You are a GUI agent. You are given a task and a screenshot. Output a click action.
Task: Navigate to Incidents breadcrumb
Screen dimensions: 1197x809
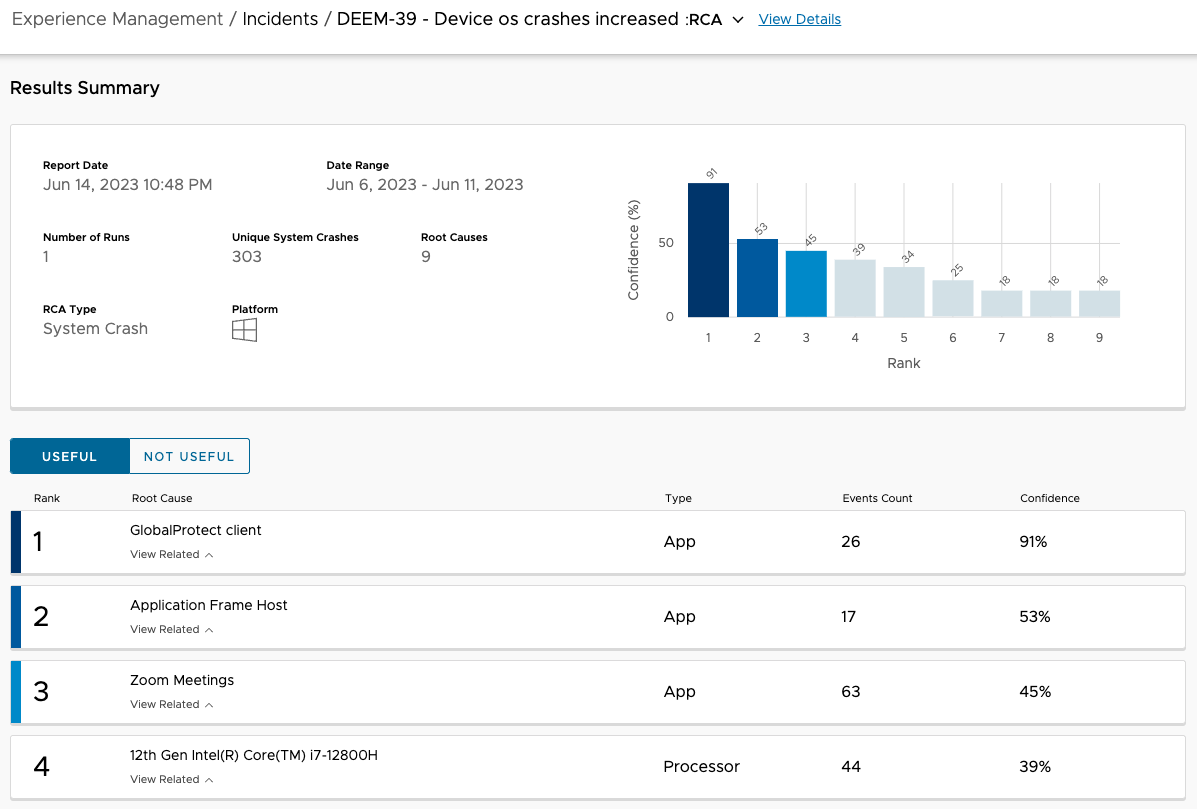pyautogui.click(x=282, y=19)
